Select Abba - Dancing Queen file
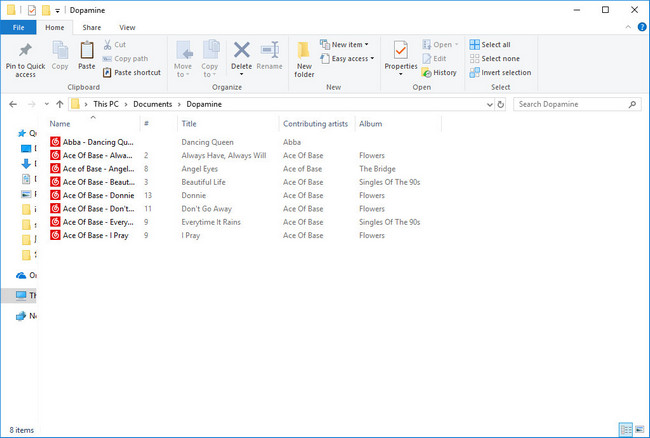Screen dimensions: 650x438 (92, 142)
